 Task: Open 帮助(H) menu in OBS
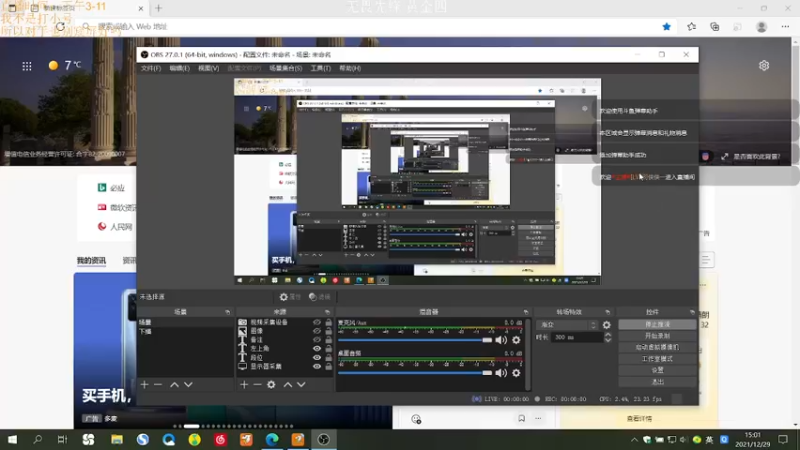[x=350, y=68]
